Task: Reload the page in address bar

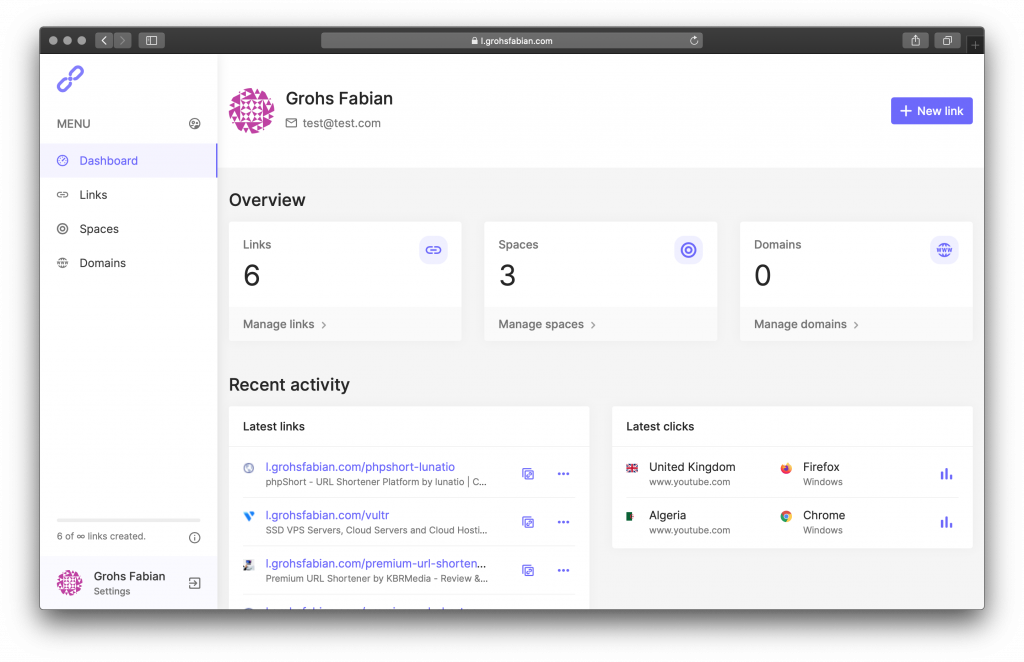Action: point(694,40)
